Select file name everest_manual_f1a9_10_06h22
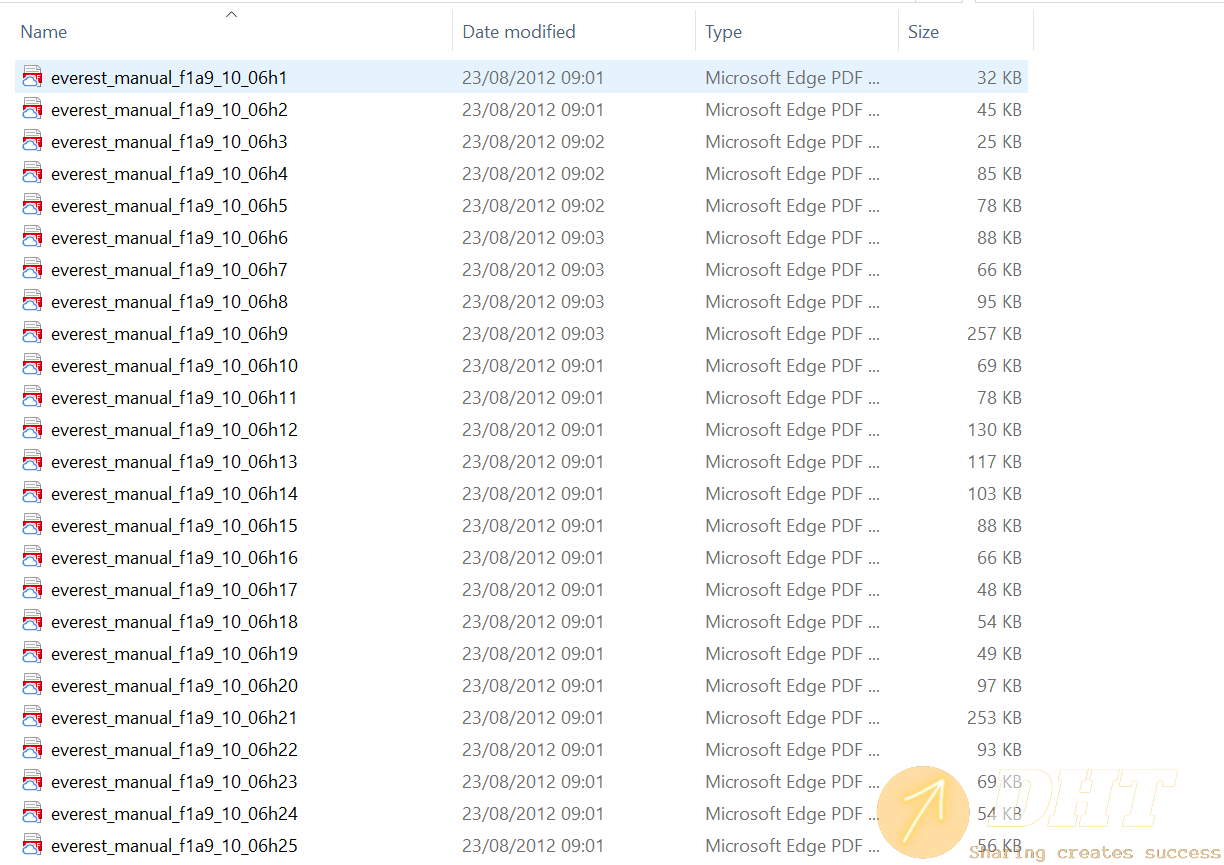This screenshot has height=865, width=1224. (174, 750)
